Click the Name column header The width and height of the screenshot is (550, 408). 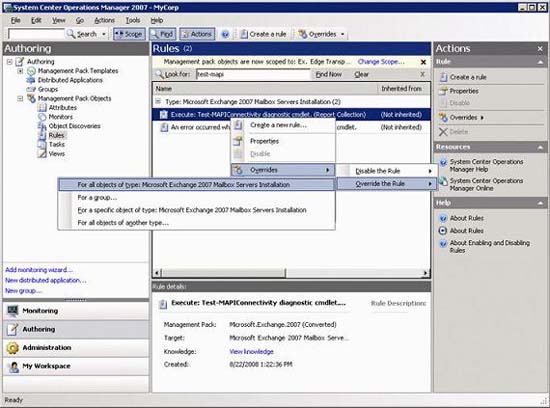(265, 89)
